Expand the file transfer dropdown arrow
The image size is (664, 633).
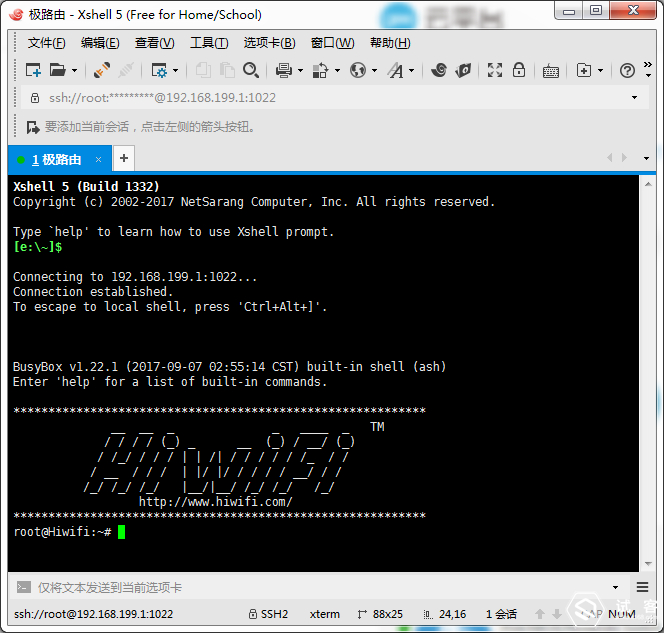click(x=337, y=70)
